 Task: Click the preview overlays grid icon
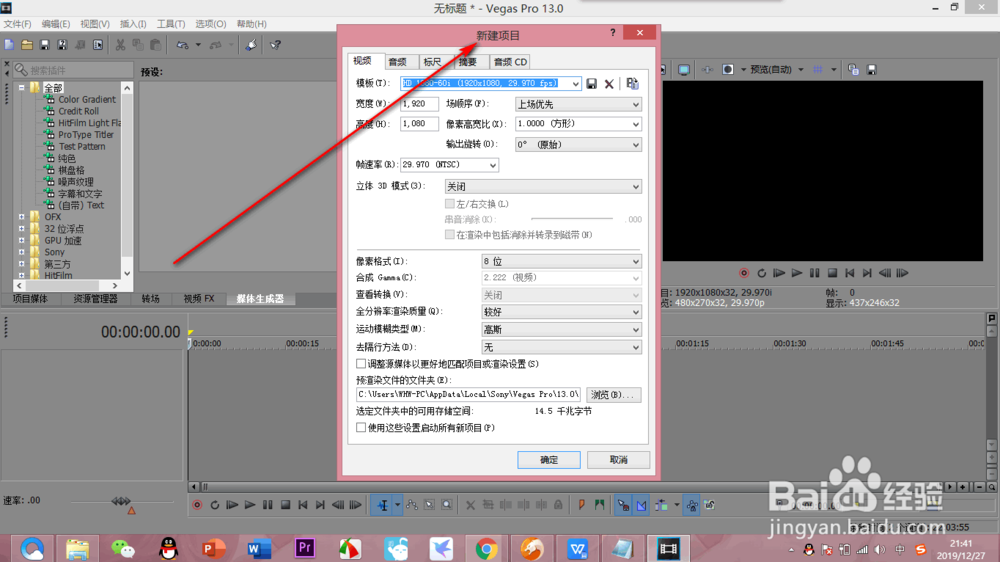[x=818, y=70]
